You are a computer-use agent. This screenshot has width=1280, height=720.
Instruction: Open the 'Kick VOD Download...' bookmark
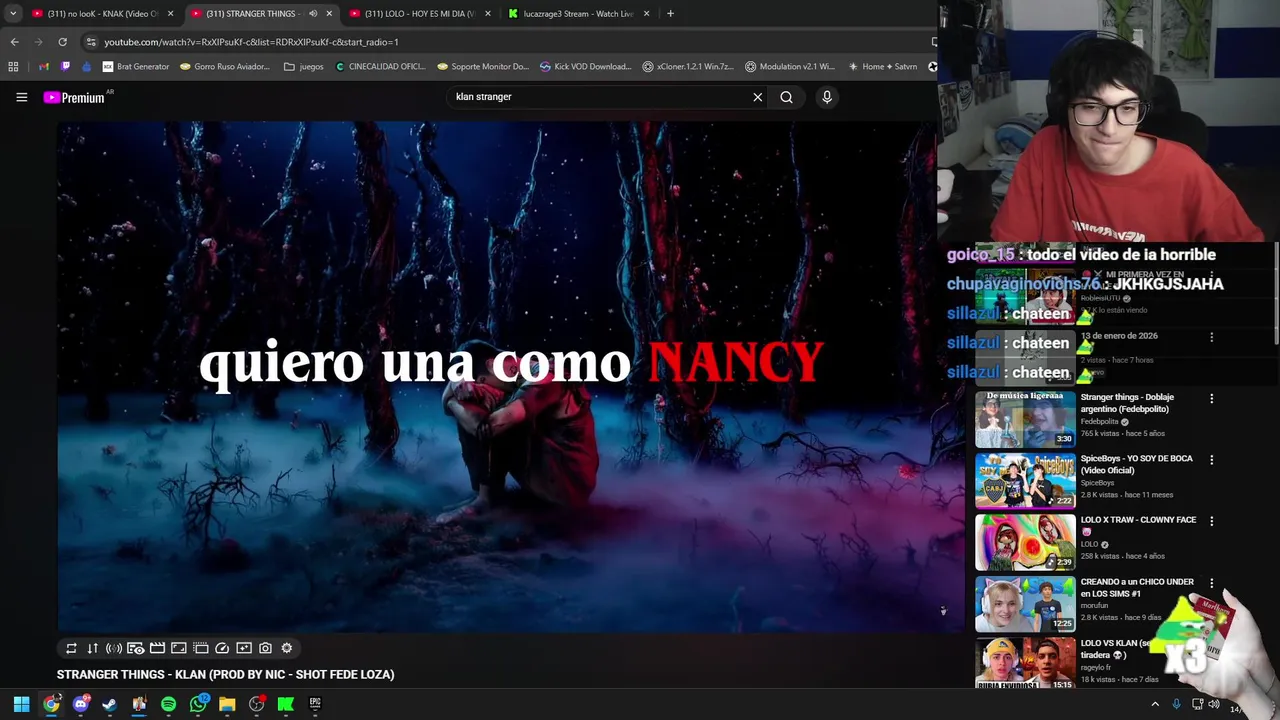click(585, 67)
